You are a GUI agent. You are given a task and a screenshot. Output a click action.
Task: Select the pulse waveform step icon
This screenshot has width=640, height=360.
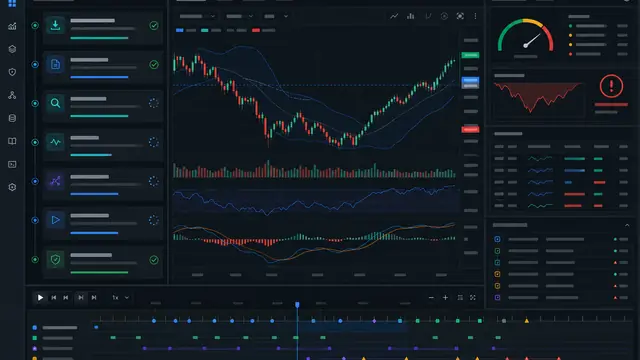click(x=55, y=142)
